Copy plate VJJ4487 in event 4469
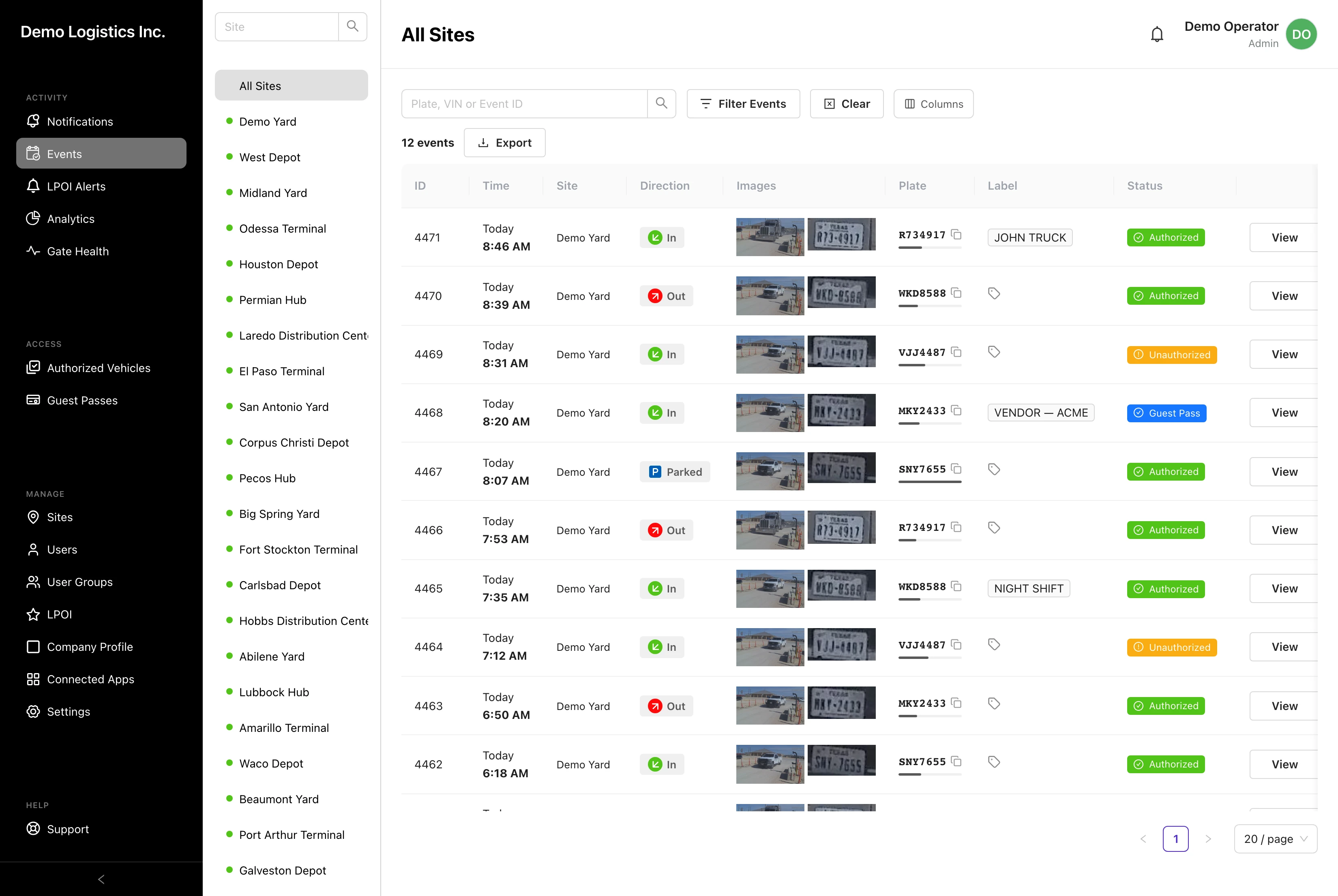This screenshot has height=896, width=1338. [956, 352]
